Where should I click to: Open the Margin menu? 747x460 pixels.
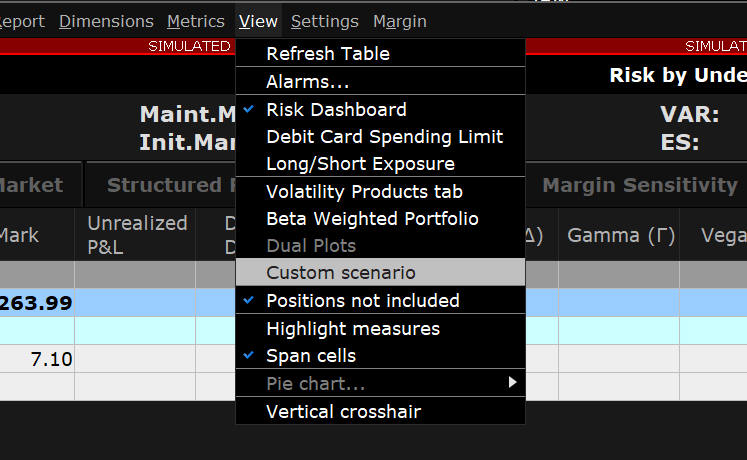coord(399,21)
